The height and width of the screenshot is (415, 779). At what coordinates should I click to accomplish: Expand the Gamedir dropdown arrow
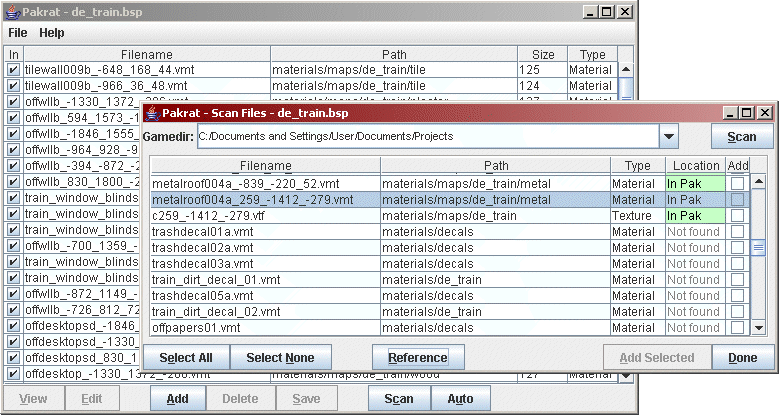pos(669,136)
